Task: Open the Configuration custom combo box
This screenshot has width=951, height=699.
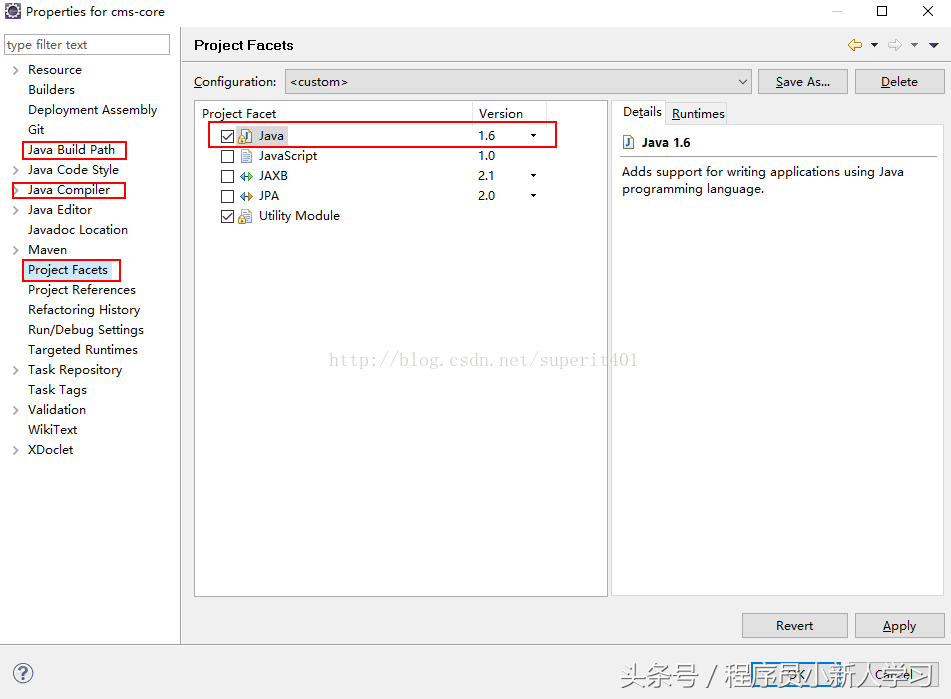Action: point(518,81)
